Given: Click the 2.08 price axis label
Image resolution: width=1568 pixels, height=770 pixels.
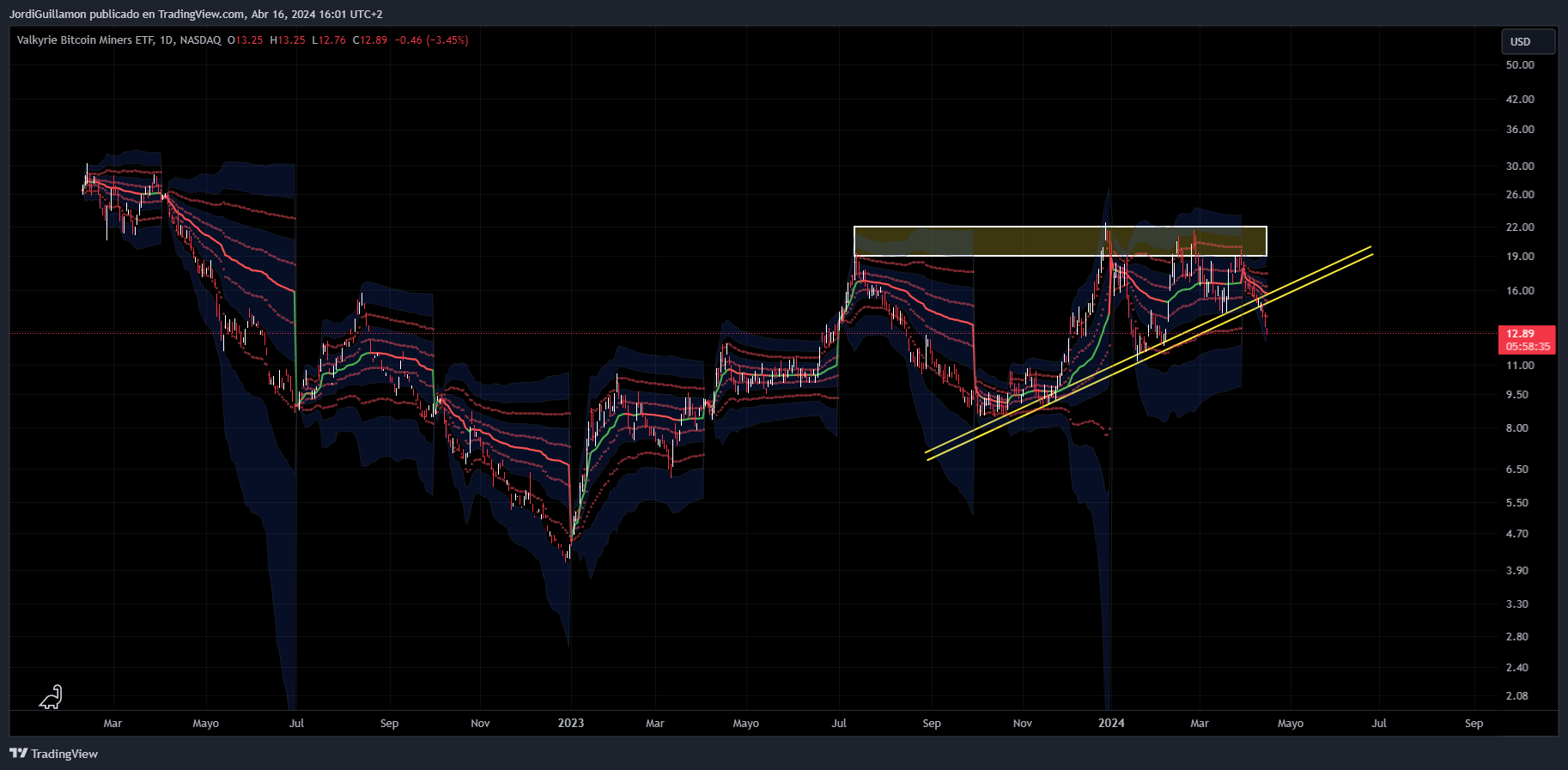Looking at the screenshot, I should point(1517,696).
